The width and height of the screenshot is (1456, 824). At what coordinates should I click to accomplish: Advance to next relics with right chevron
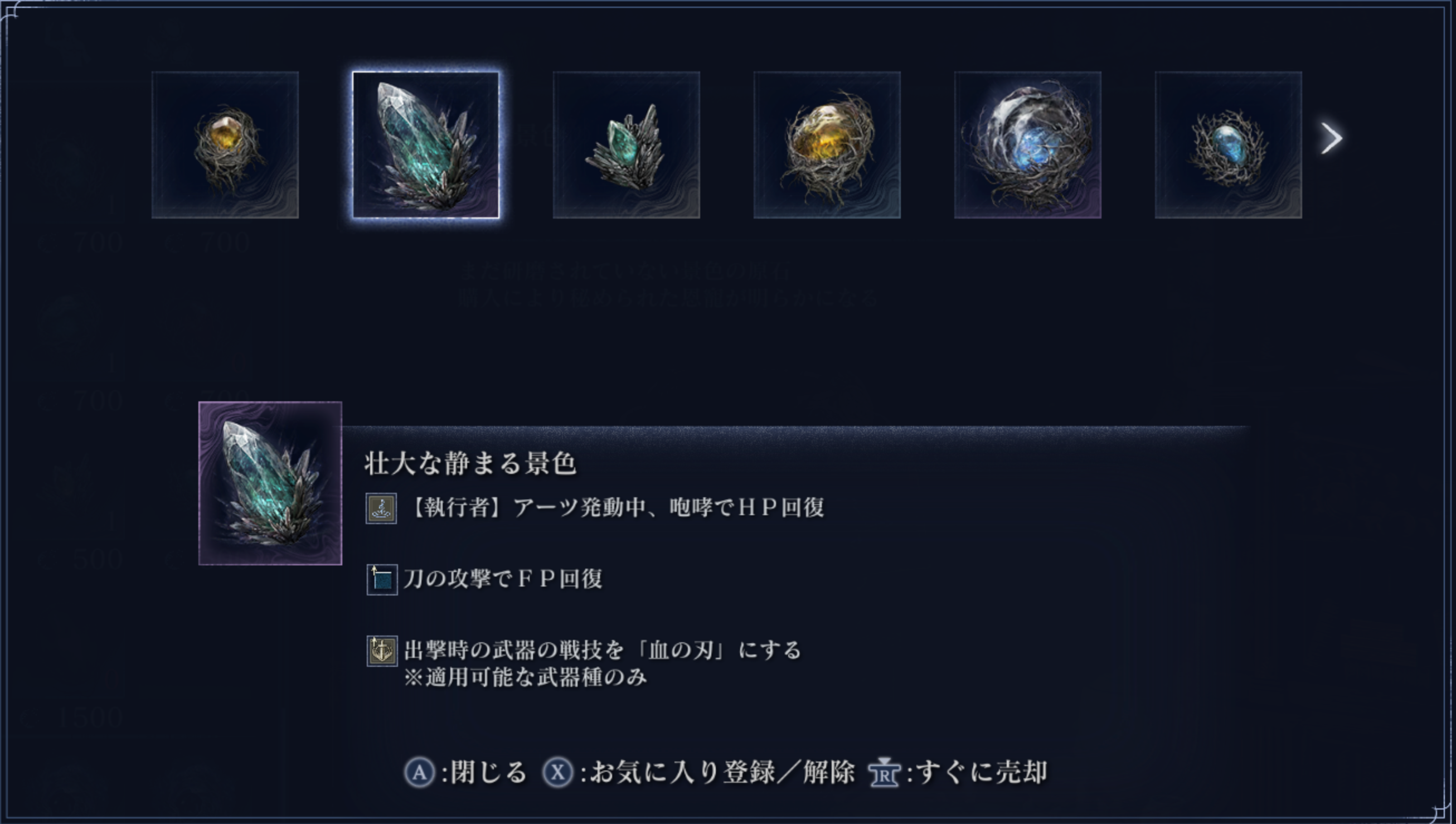[x=1331, y=139]
